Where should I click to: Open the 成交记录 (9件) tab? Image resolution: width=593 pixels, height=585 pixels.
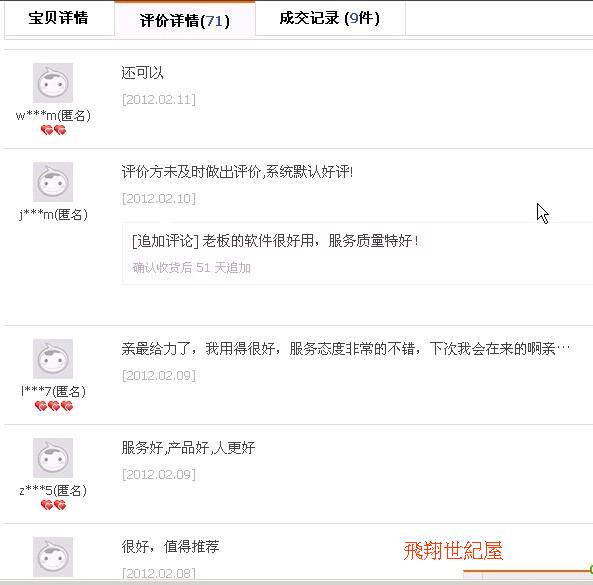point(330,18)
